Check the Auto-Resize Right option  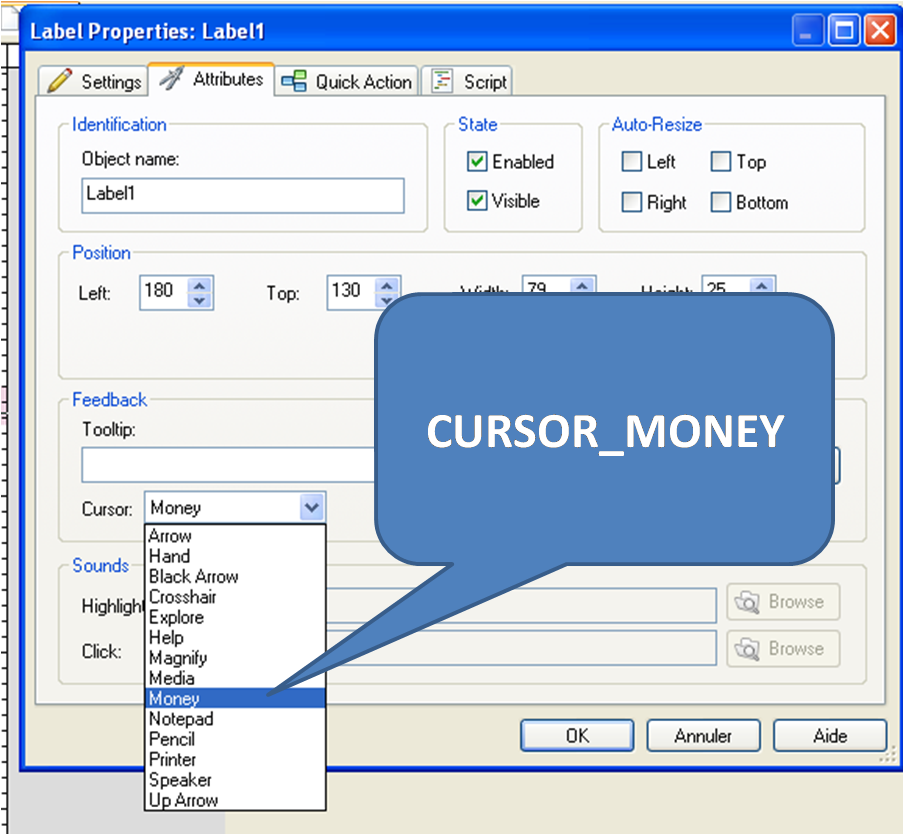point(631,202)
